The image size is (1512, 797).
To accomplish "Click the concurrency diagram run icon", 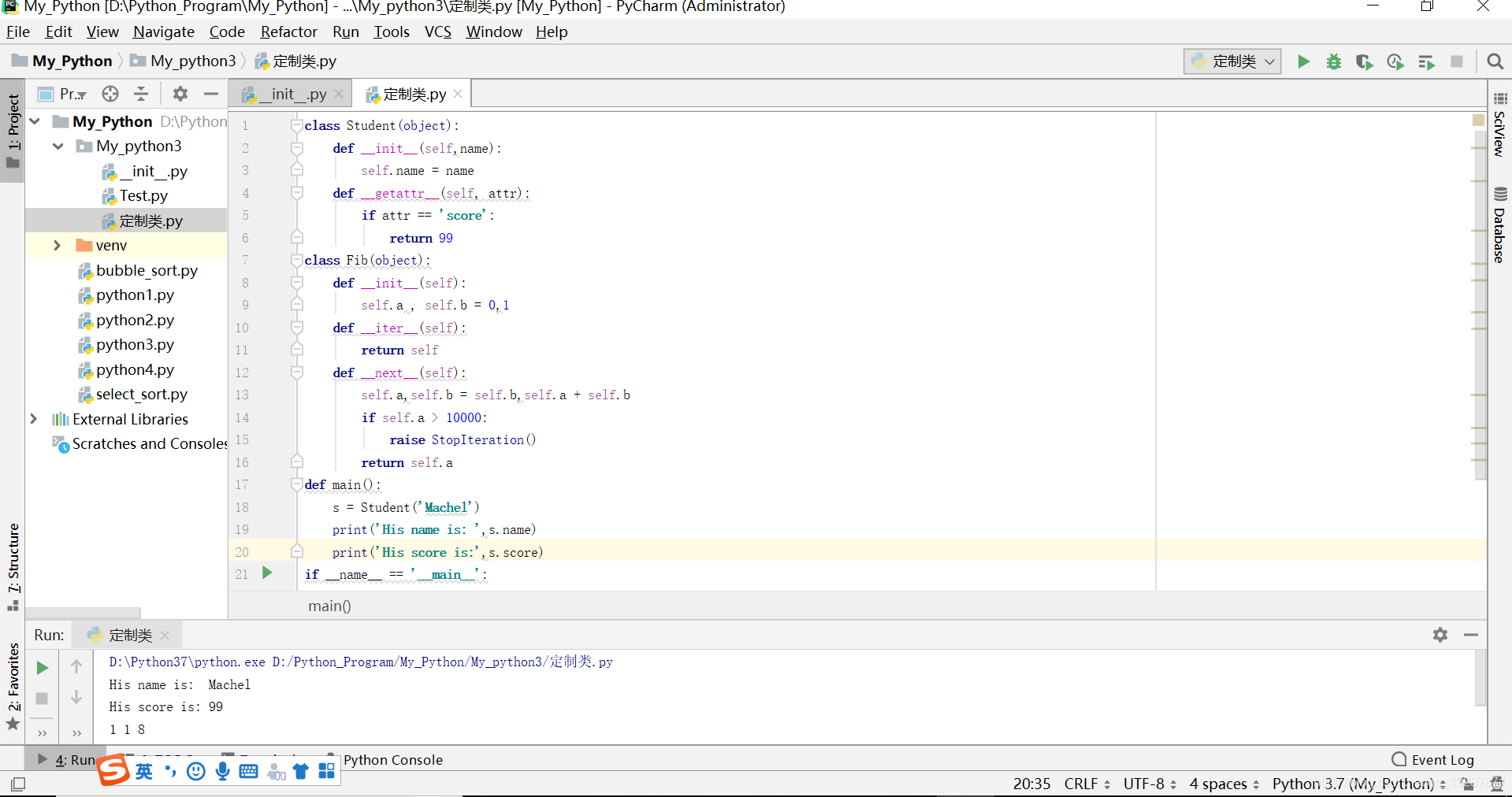I will coord(1426,61).
